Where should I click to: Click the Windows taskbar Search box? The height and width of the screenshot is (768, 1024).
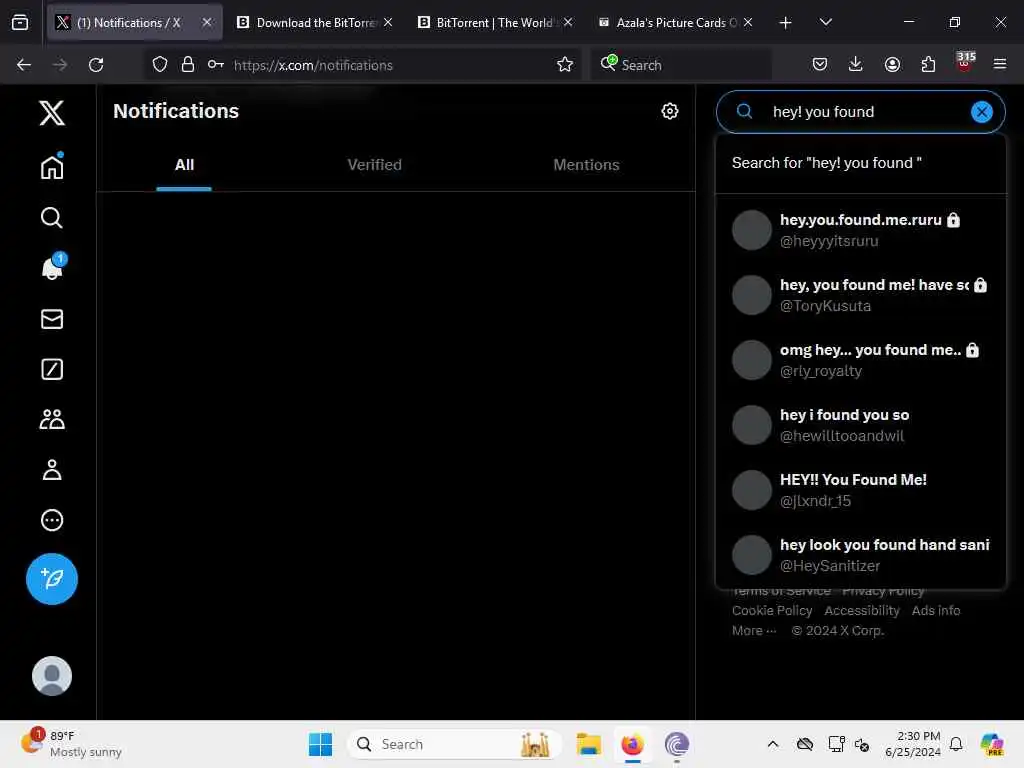pos(455,744)
